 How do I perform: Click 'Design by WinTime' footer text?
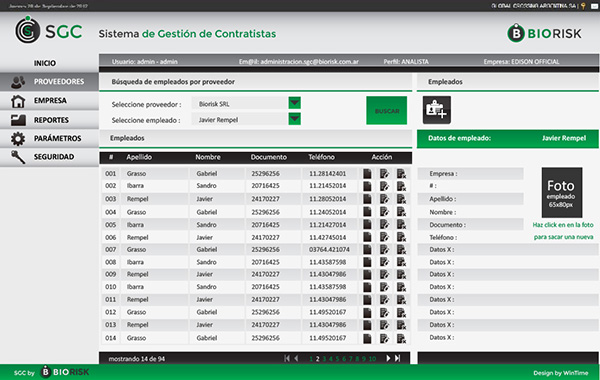pos(561,373)
